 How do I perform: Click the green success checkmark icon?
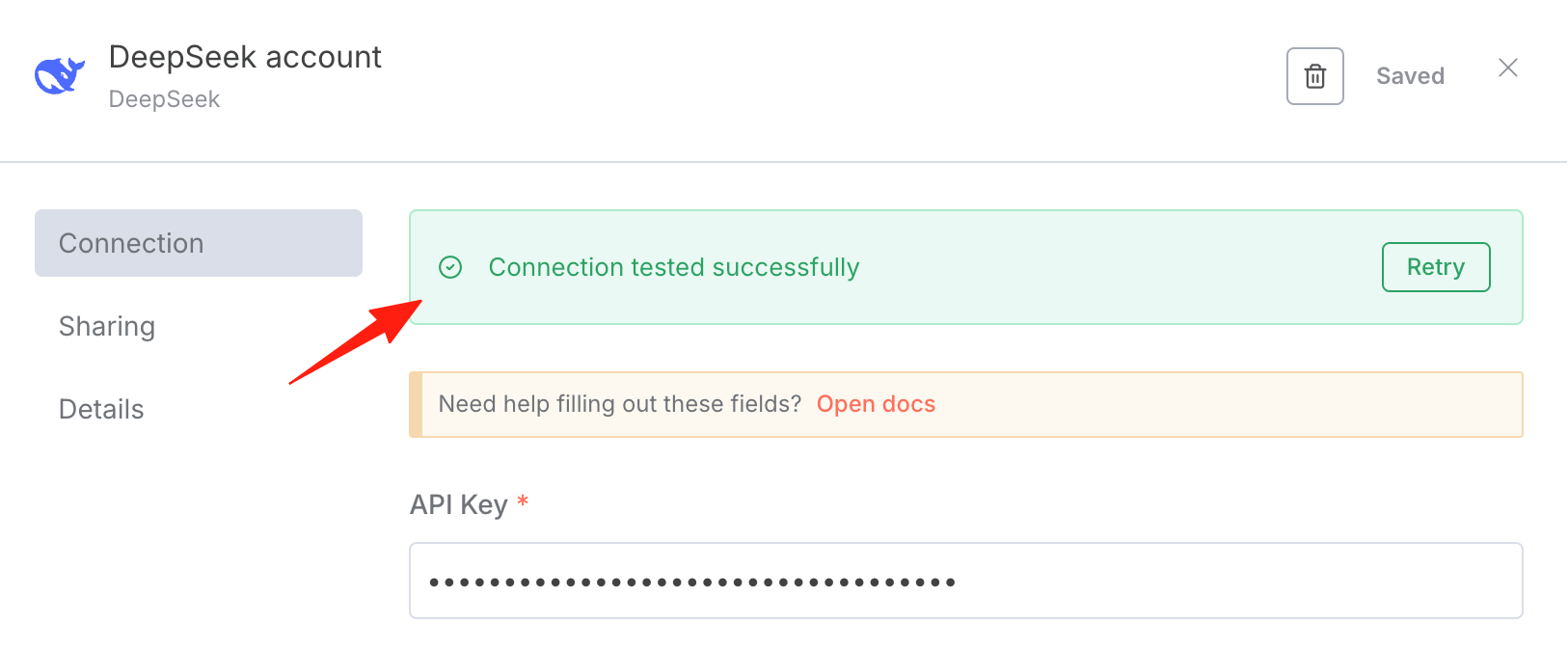[x=450, y=267]
